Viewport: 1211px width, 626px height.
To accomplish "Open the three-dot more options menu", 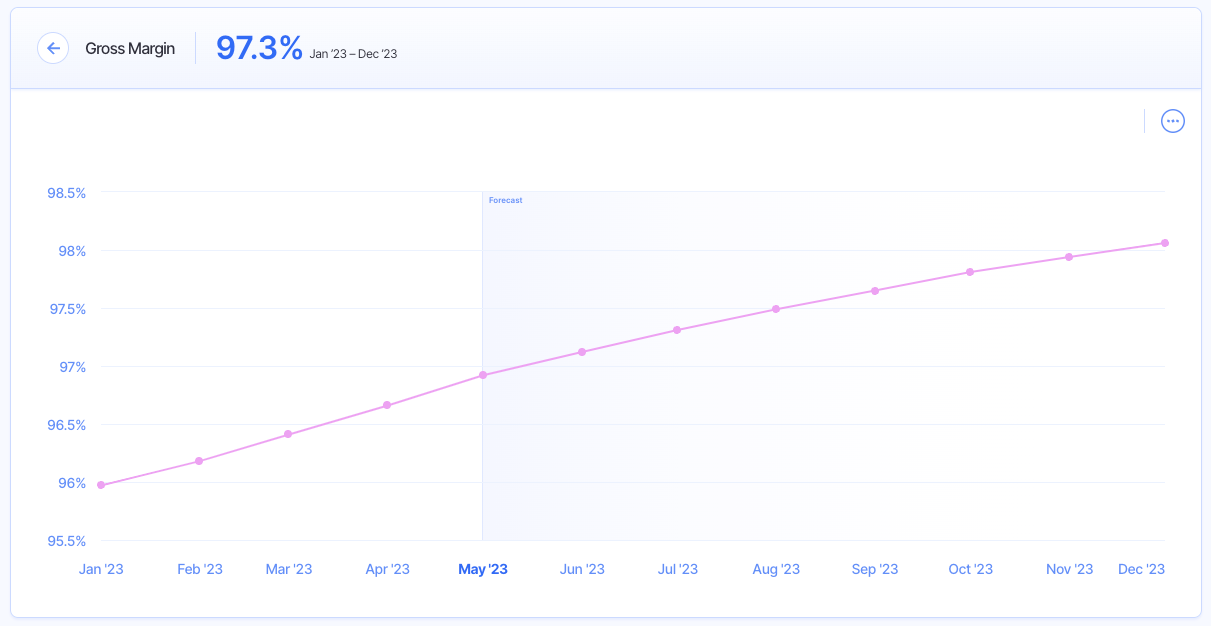I will [1172, 121].
